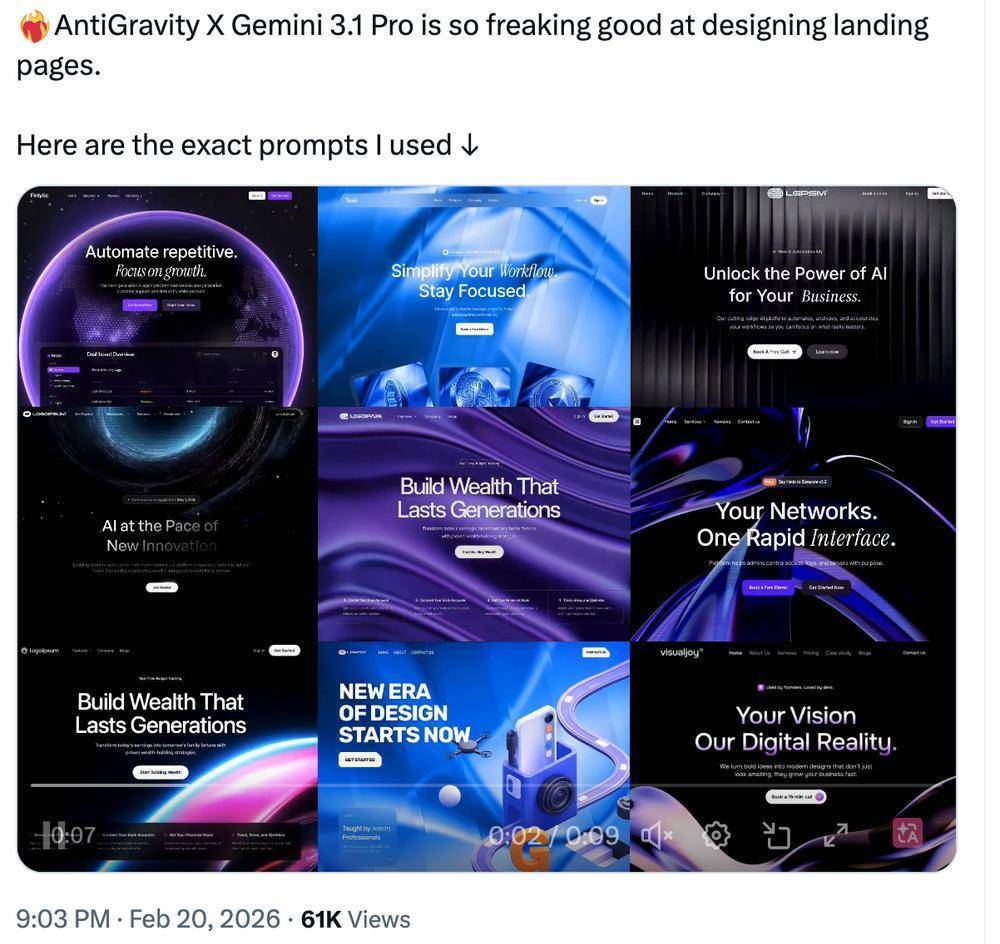Viewport: 1000px width, 944px height.
Task: Select the 'Simplify Your Workflow' thumbnail
Action: pyautogui.click(x=474, y=297)
